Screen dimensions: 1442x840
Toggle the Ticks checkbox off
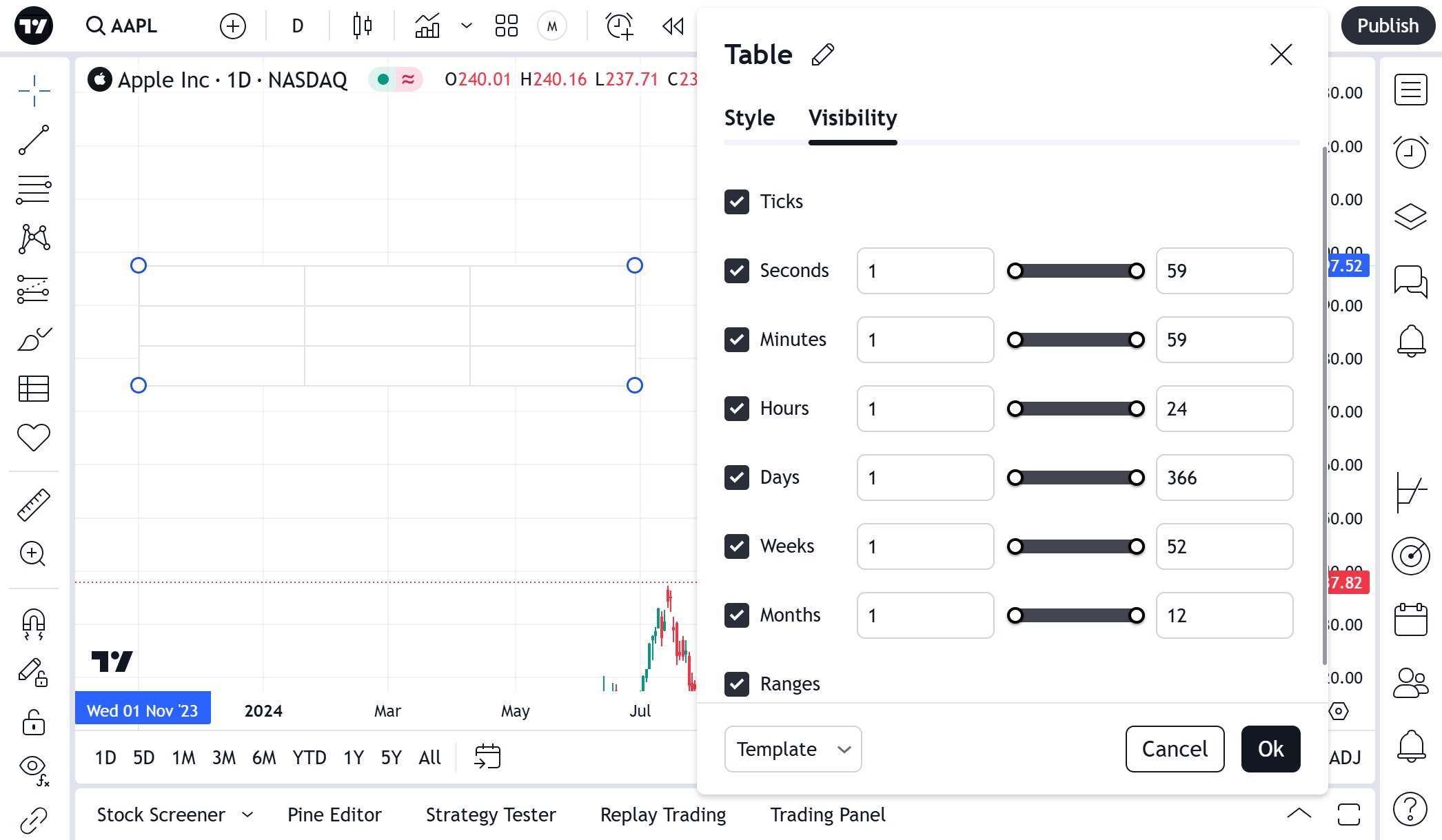click(x=737, y=202)
